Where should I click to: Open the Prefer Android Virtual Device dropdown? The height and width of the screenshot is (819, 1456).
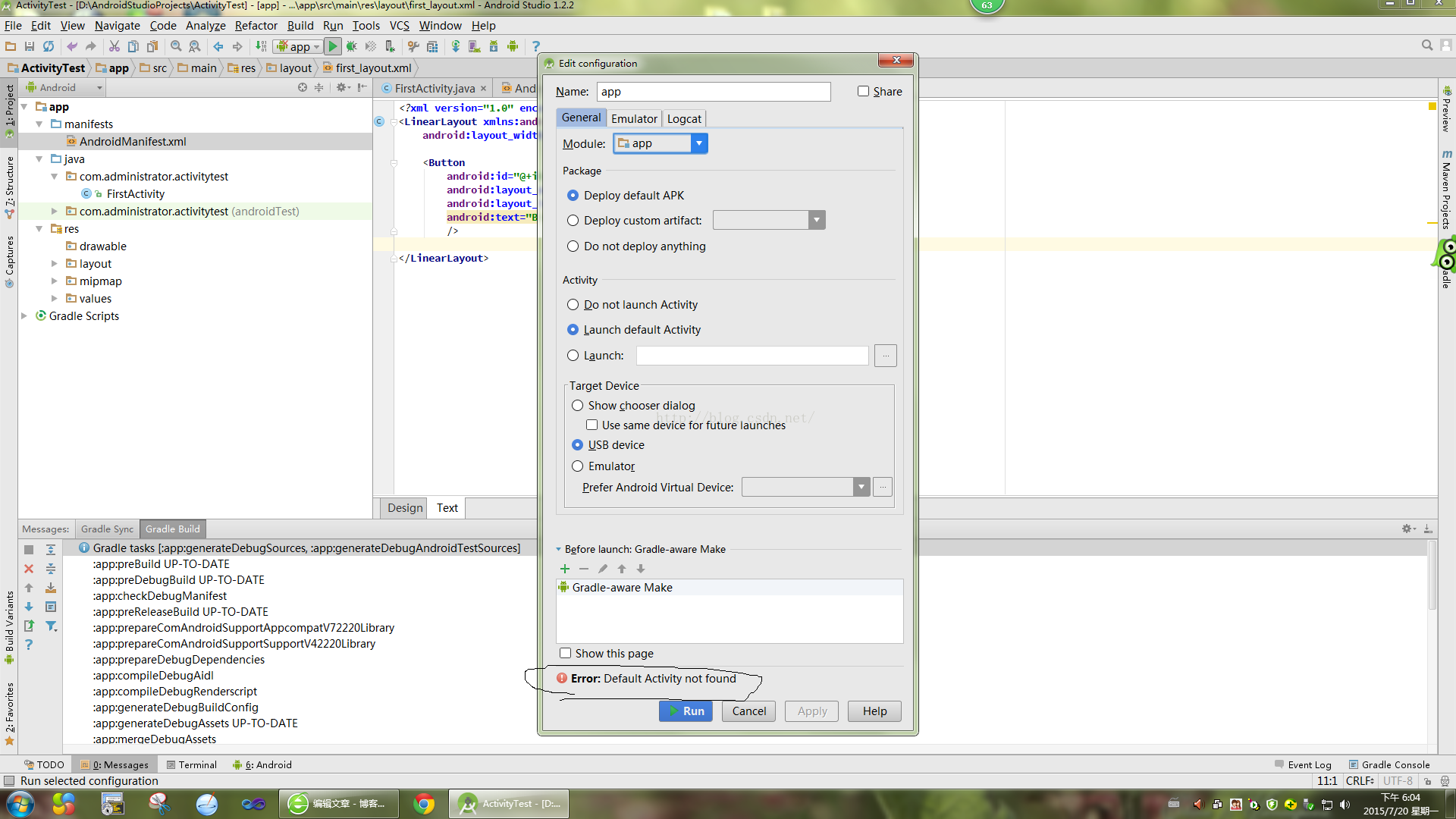pyautogui.click(x=805, y=487)
